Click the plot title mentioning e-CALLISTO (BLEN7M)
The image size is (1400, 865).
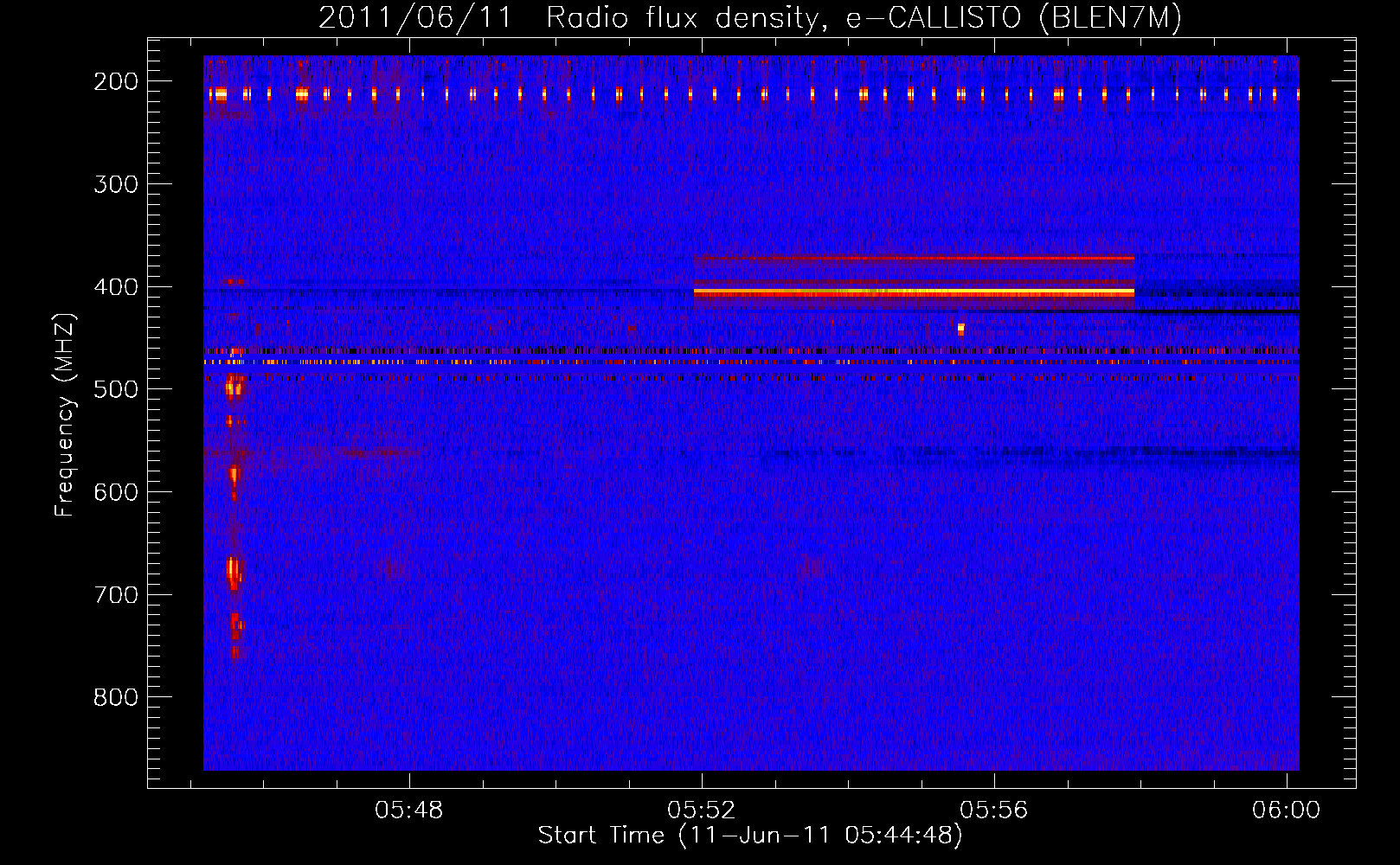(x=750, y=17)
